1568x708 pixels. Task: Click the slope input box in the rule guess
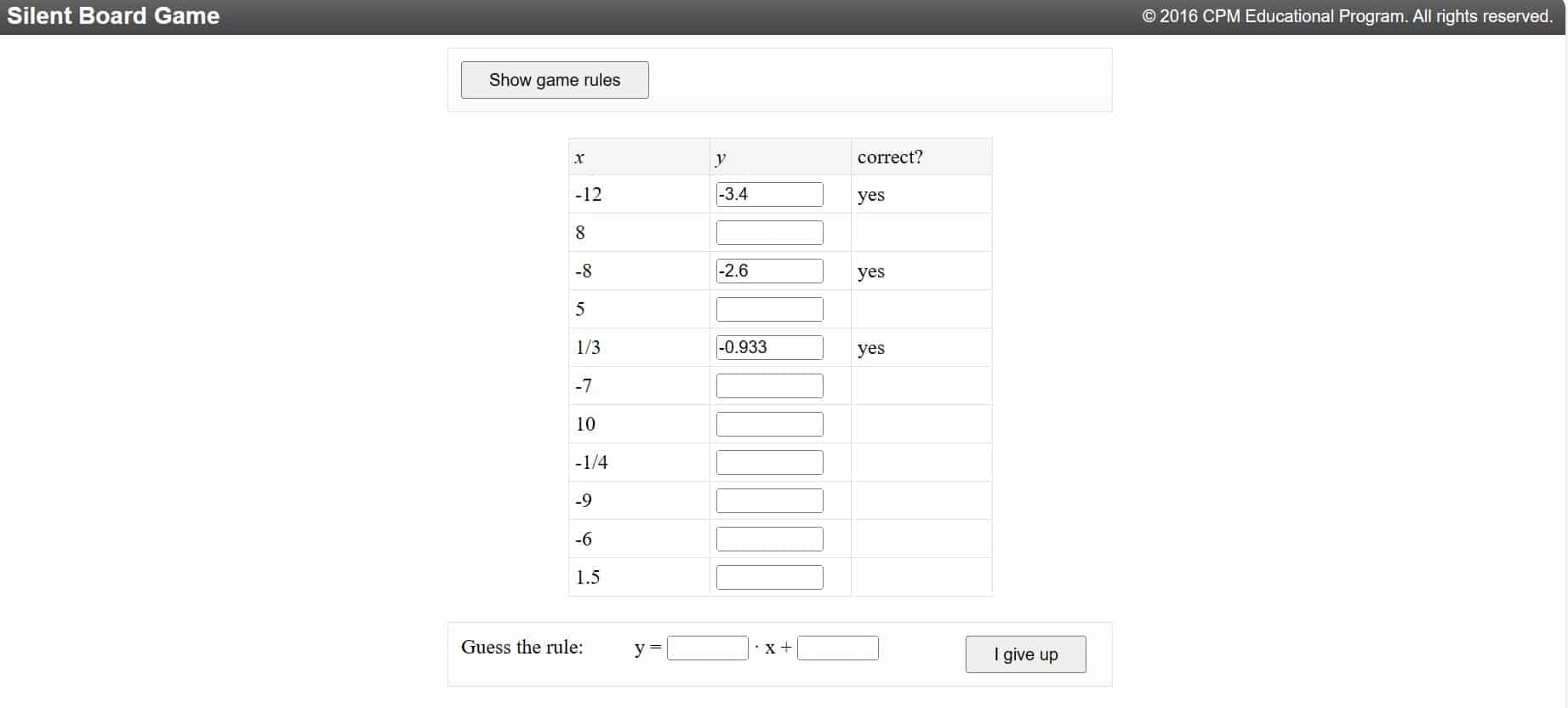[708, 648]
